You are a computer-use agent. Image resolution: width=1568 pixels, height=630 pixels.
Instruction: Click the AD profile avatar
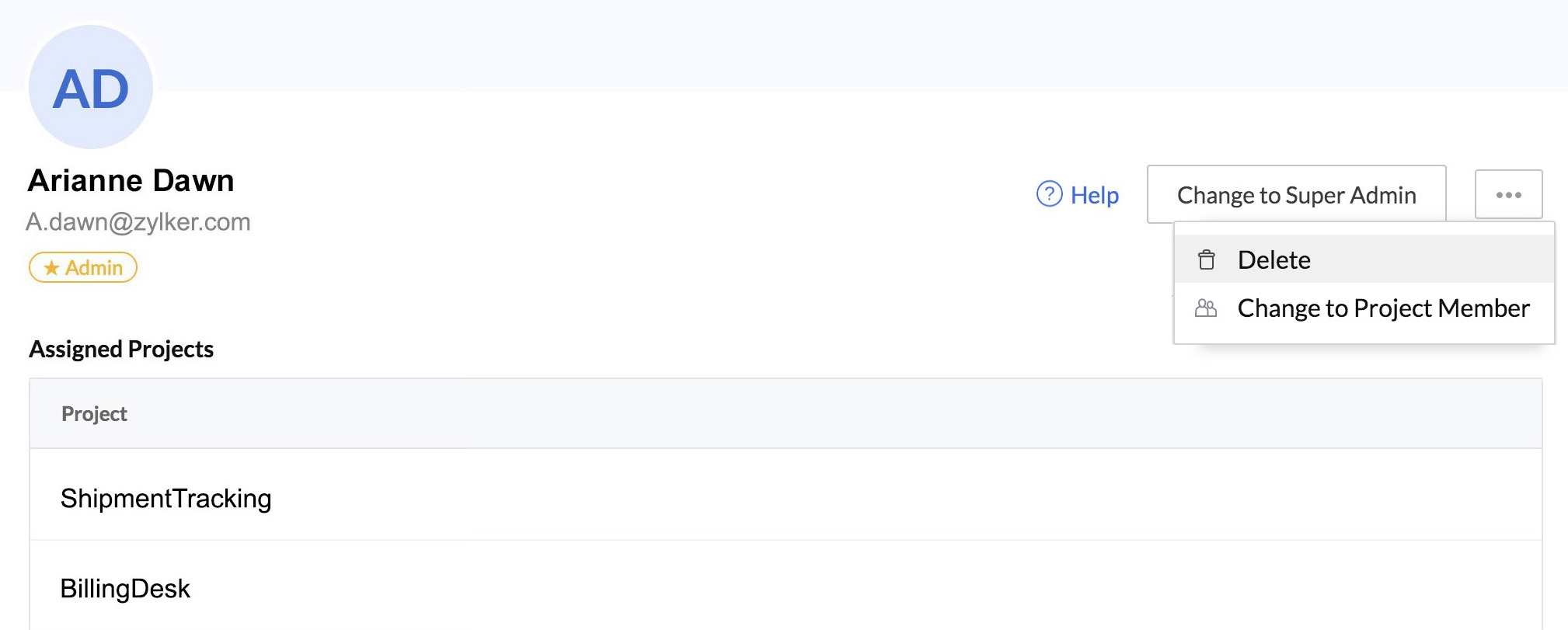[x=91, y=87]
